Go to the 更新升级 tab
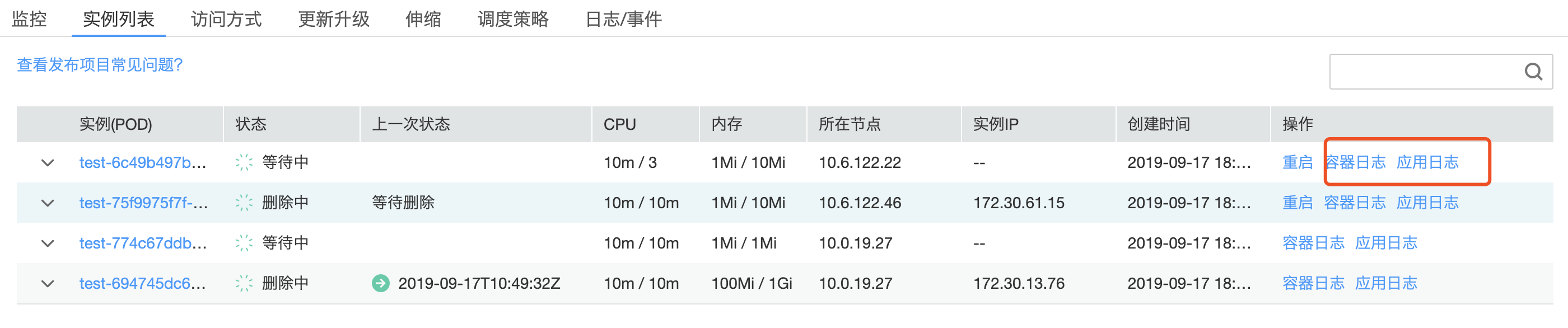 (334, 19)
